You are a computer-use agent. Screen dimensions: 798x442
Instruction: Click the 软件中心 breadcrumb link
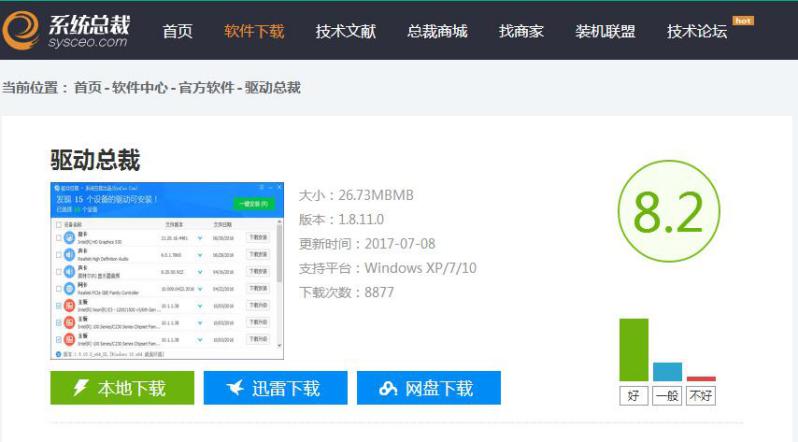coord(139,88)
